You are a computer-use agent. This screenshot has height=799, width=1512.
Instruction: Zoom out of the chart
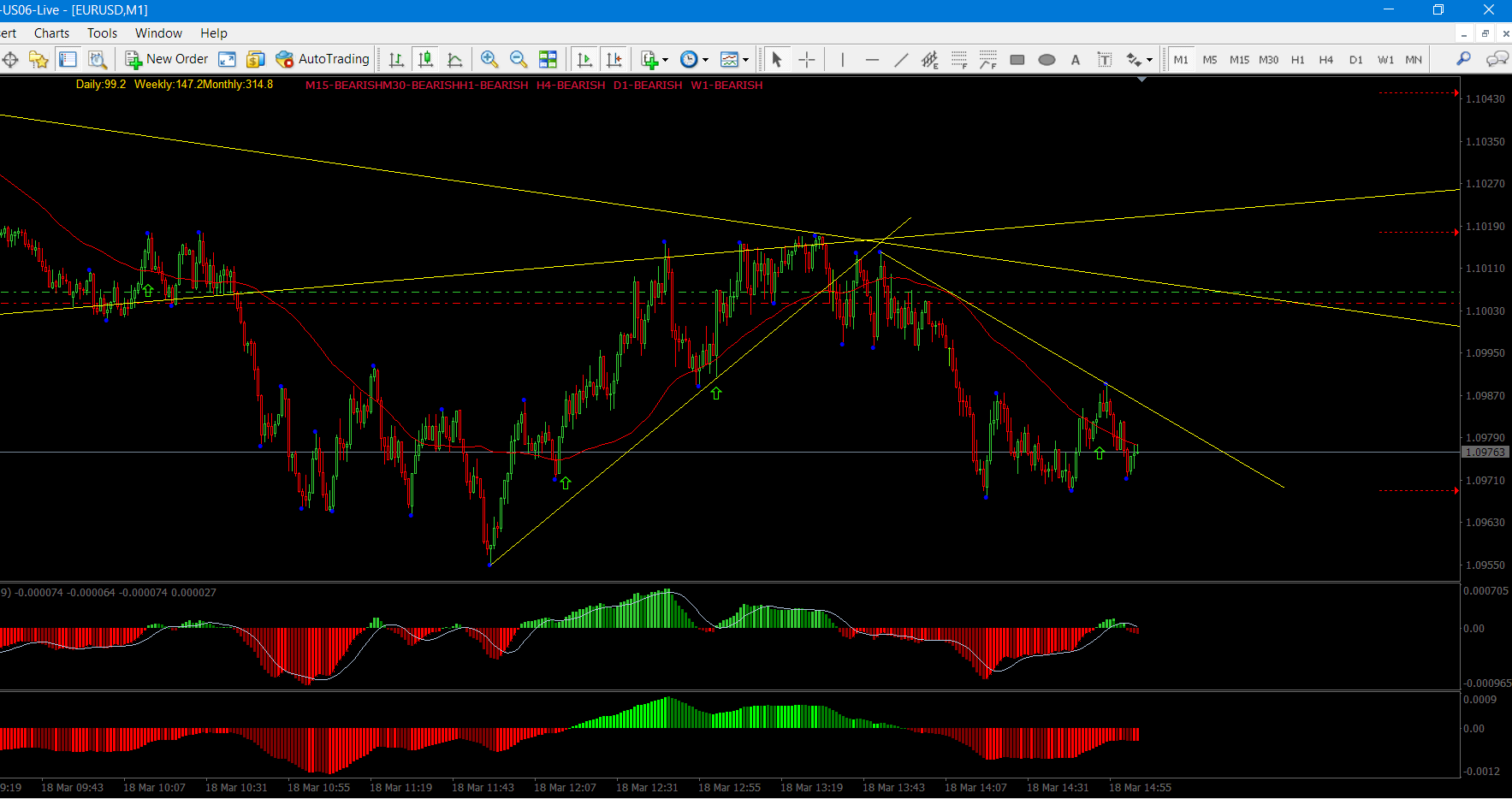(x=519, y=59)
